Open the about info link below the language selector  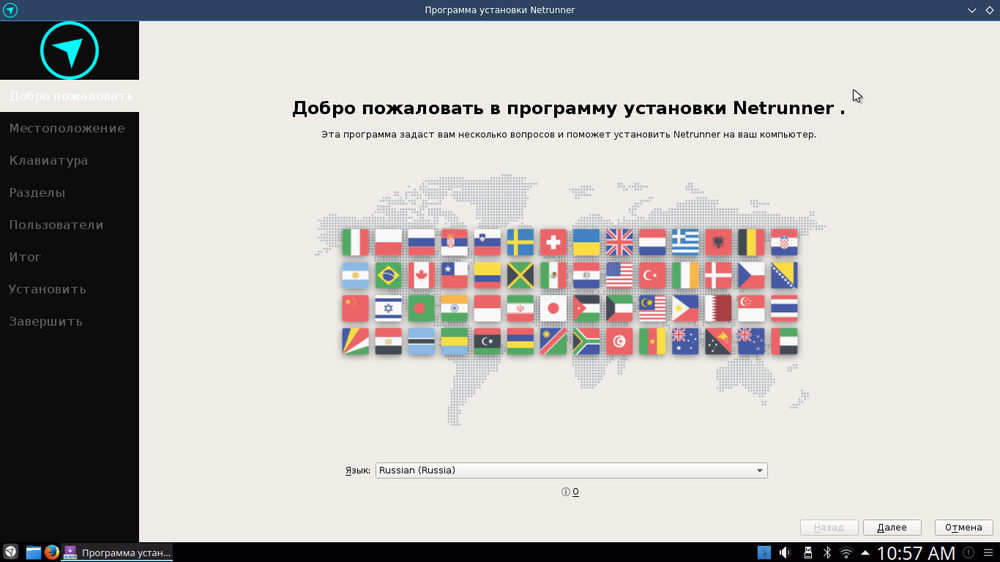click(570, 492)
